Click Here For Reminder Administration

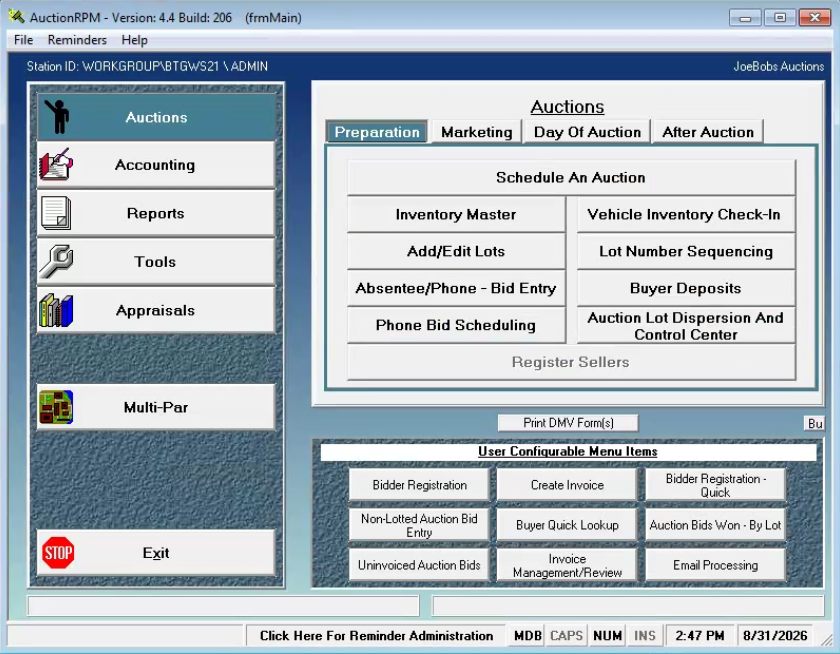tap(376, 636)
